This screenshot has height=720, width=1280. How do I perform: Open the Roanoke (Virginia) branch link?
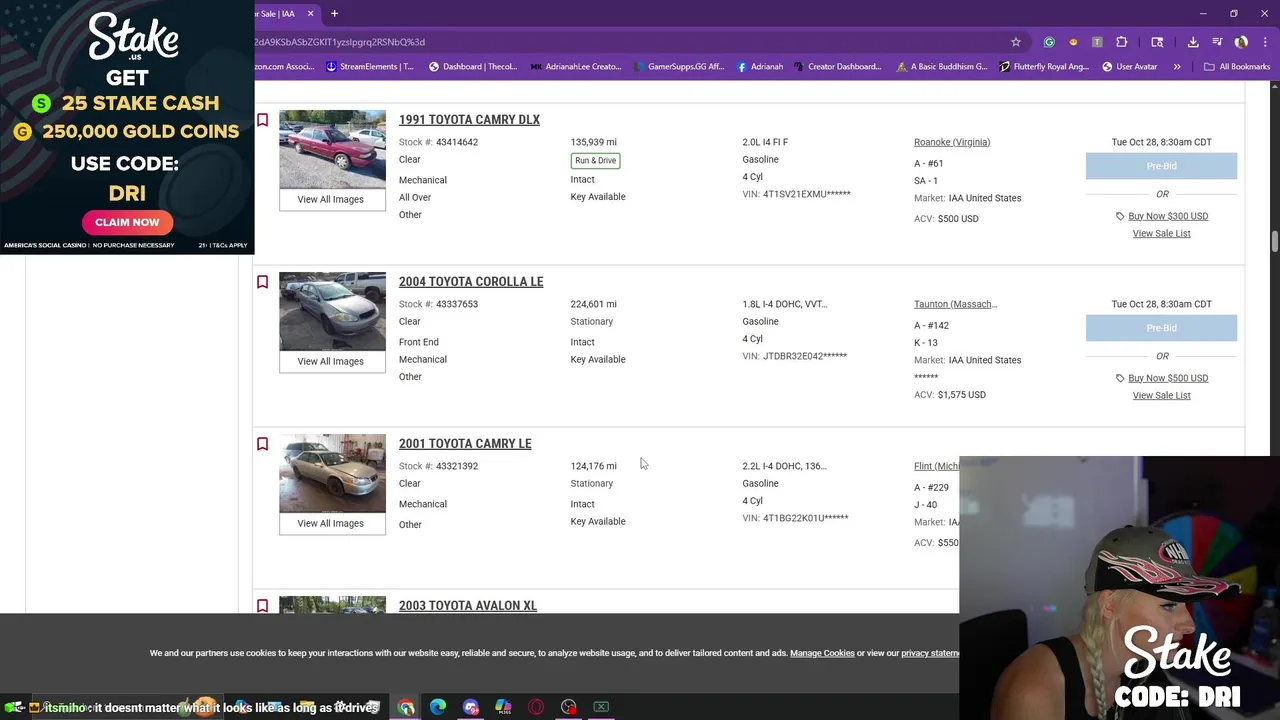point(952,142)
